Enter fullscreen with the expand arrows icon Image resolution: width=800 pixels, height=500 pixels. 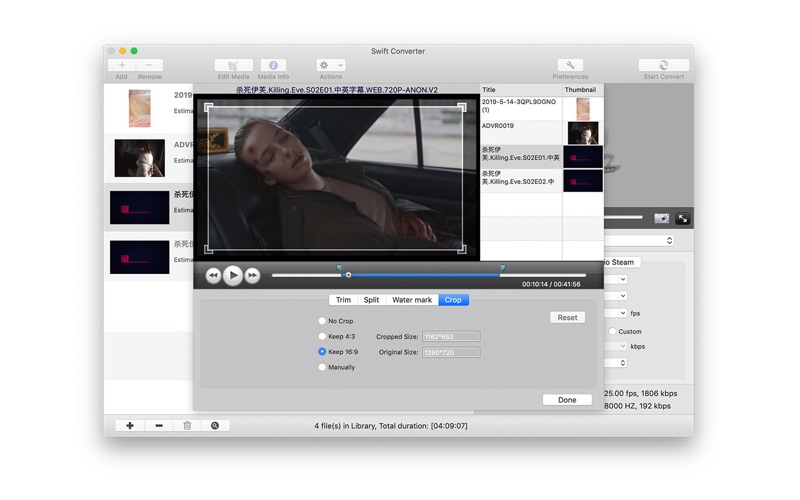pyautogui.click(x=682, y=218)
